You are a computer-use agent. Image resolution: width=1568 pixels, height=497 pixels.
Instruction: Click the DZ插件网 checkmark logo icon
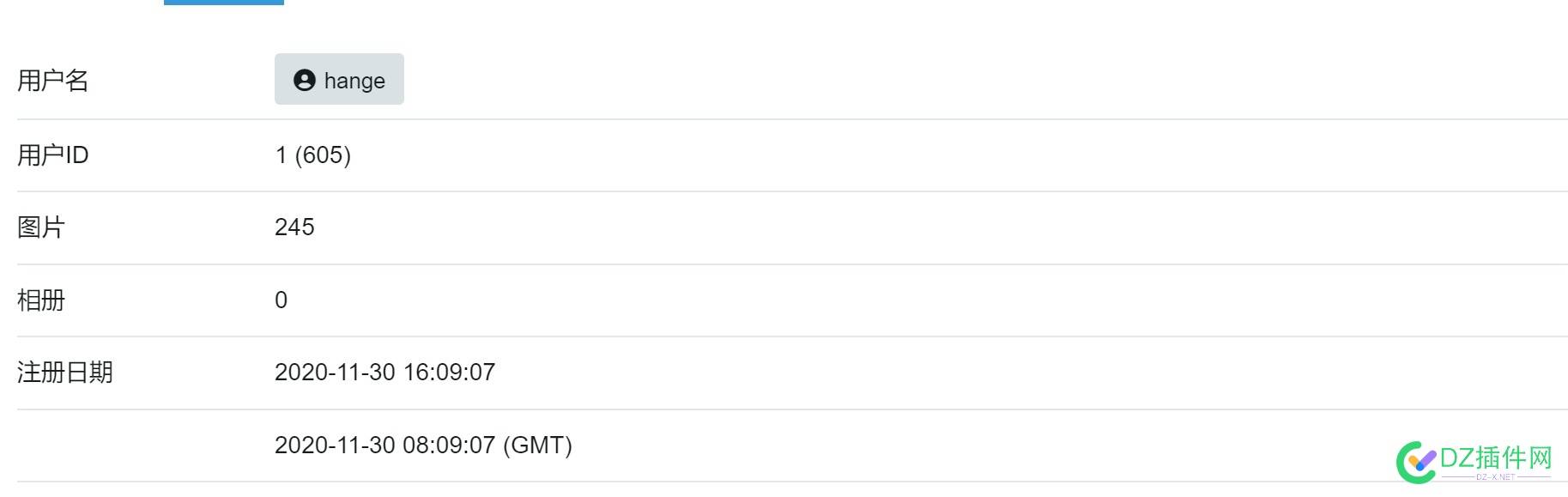coord(1416,462)
